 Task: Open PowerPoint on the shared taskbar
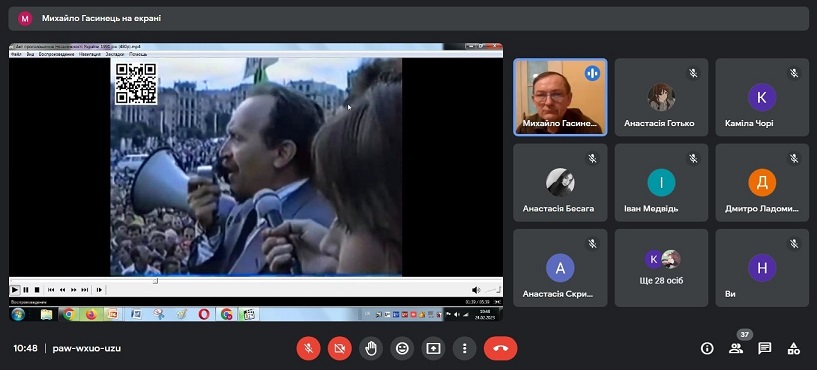click(x=113, y=314)
